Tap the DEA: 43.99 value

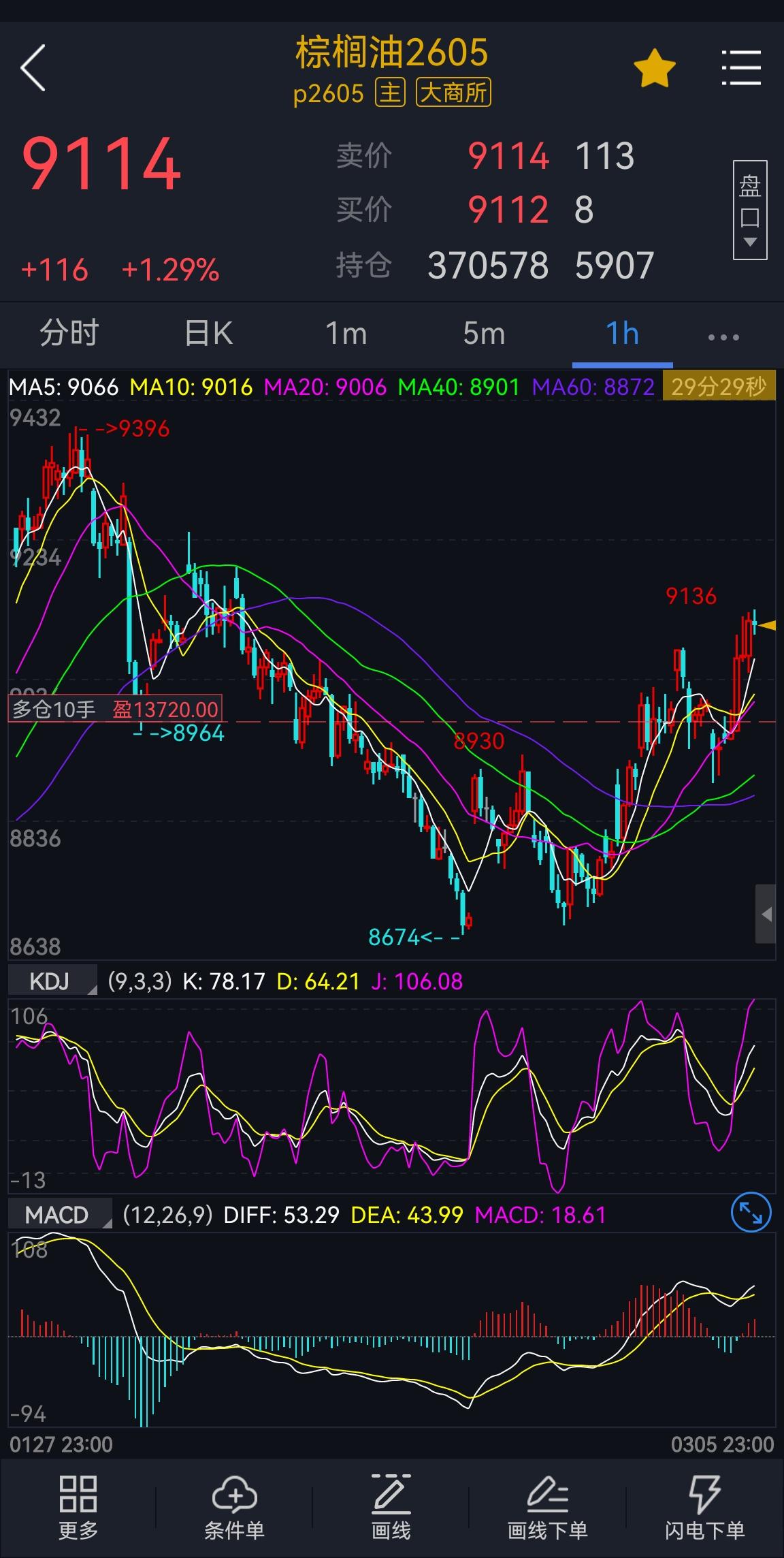pyautogui.click(x=407, y=1215)
